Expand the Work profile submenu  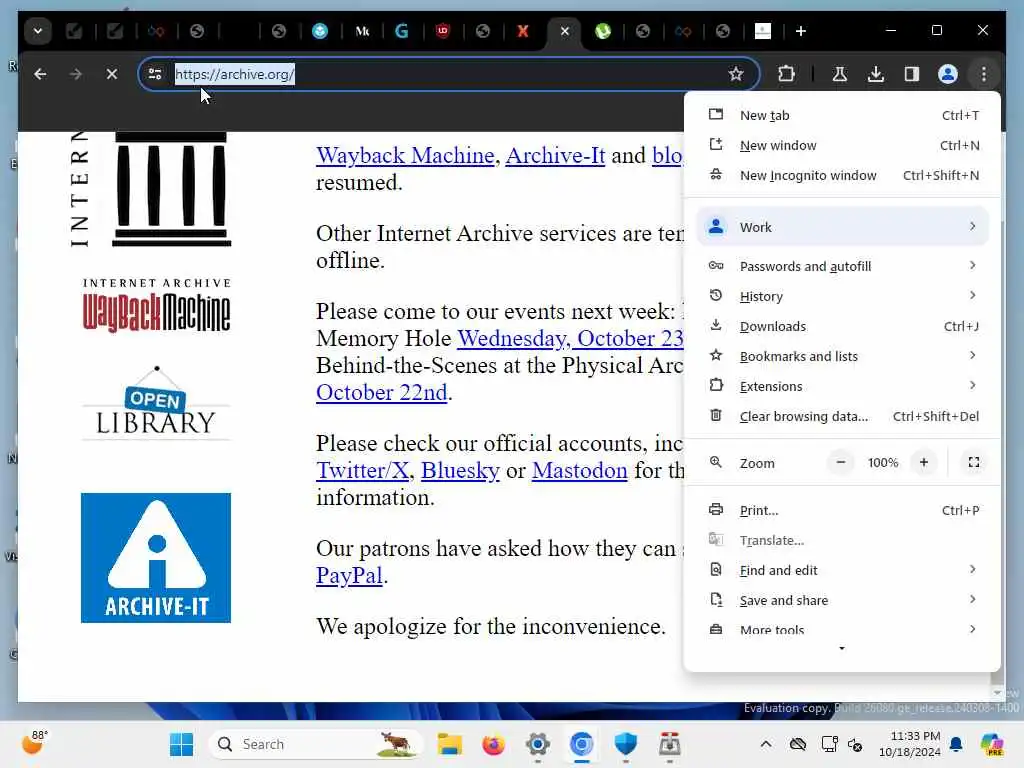pos(842,227)
